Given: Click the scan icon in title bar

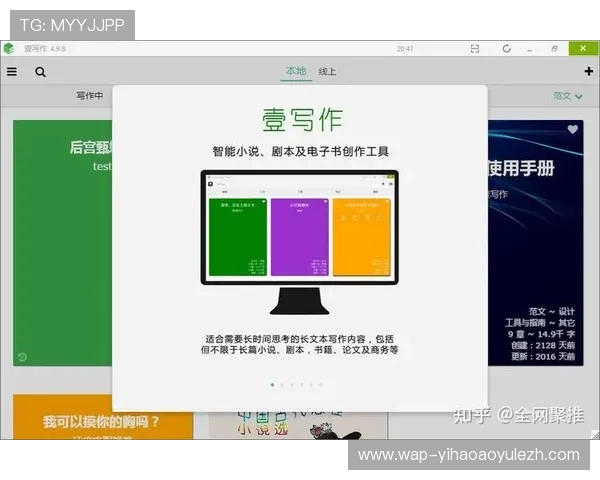Looking at the screenshot, I should pos(474,49).
